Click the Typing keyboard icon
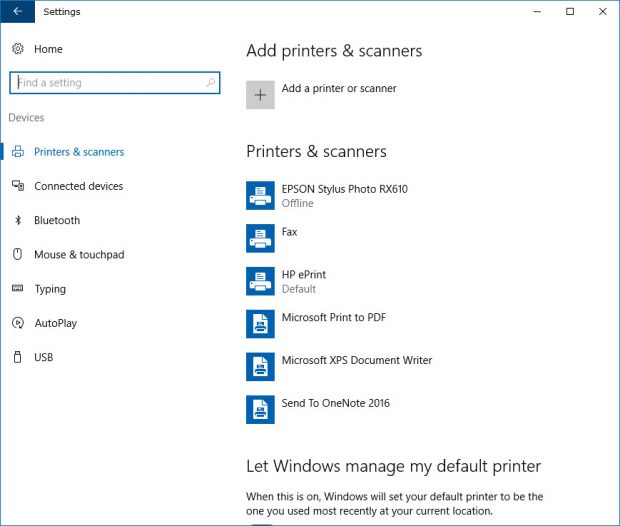Image resolution: width=620 pixels, height=526 pixels. click(17, 288)
